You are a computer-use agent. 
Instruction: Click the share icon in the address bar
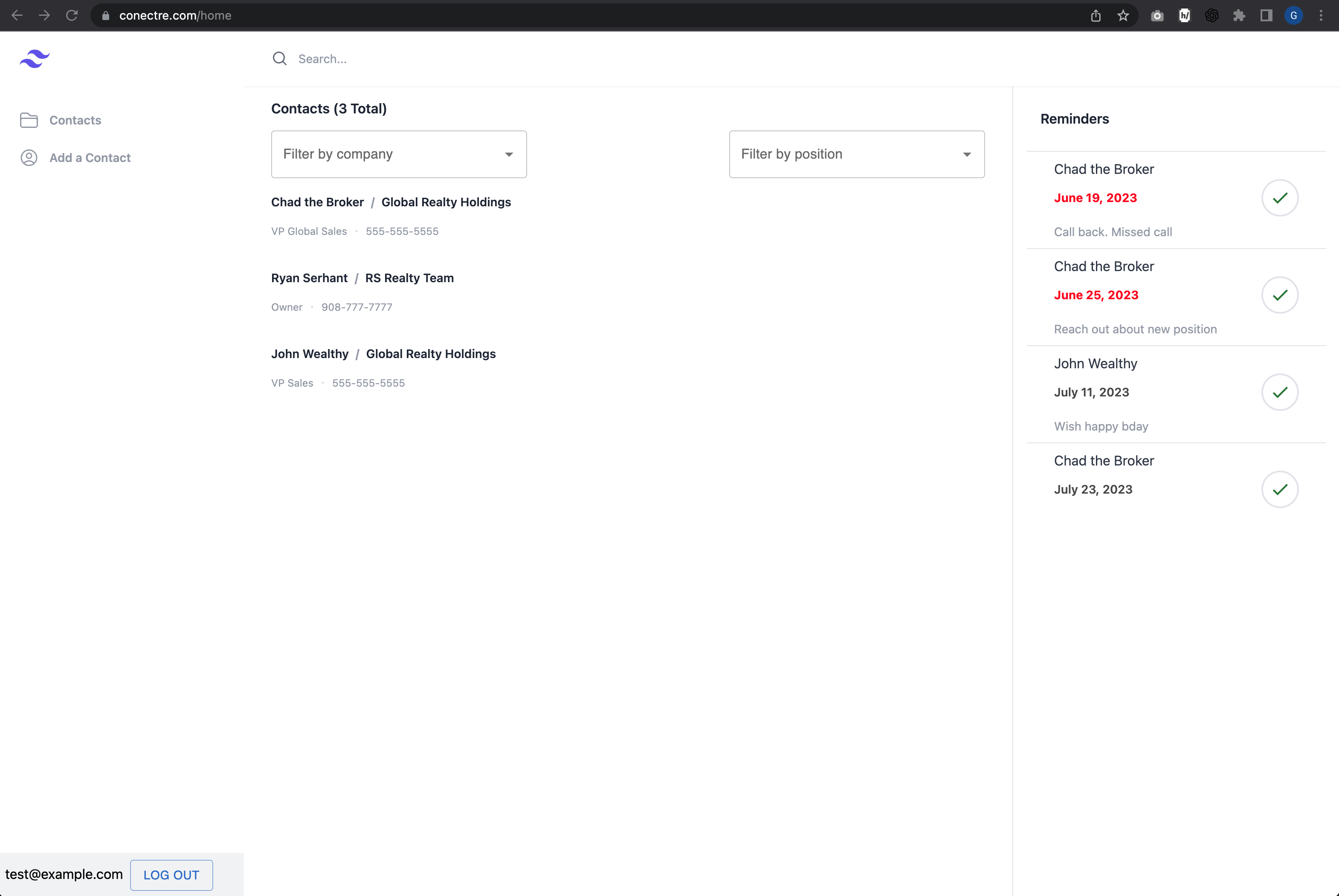[x=1096, y=15]
